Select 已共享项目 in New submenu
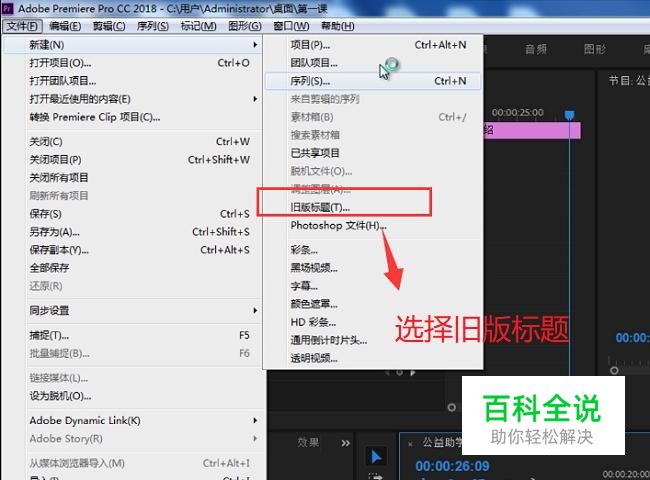This screenshot has height=480, width=650. pyautogui.click(x=373, y=153)
